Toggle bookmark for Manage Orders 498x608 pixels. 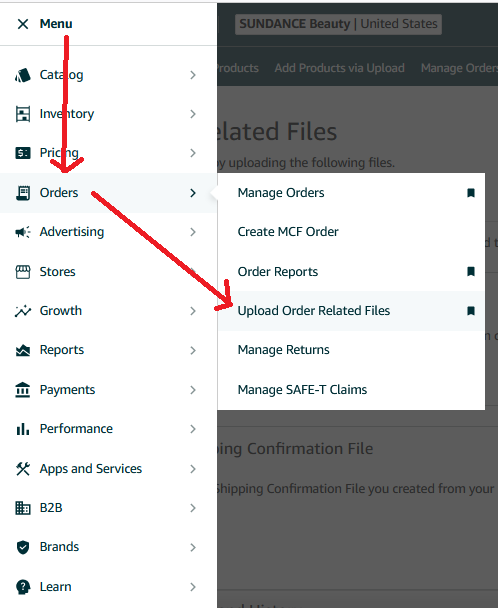click(x=471, y=193)
